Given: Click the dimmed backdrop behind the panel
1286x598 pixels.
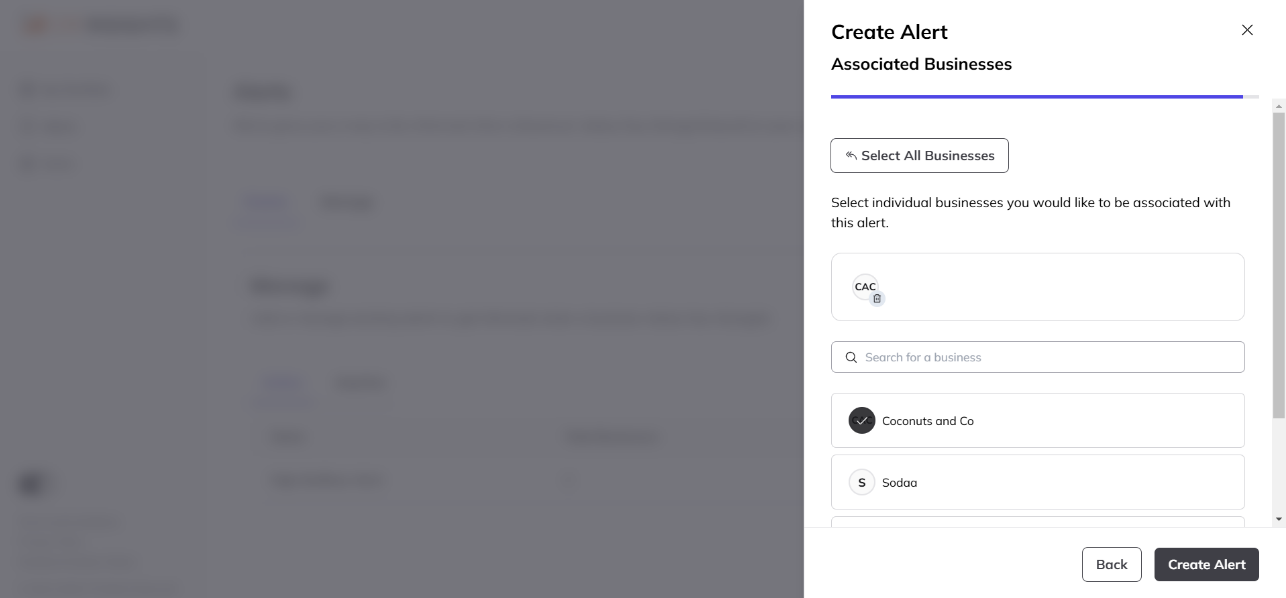Looking at the screenshot, I should pos(400,300).
